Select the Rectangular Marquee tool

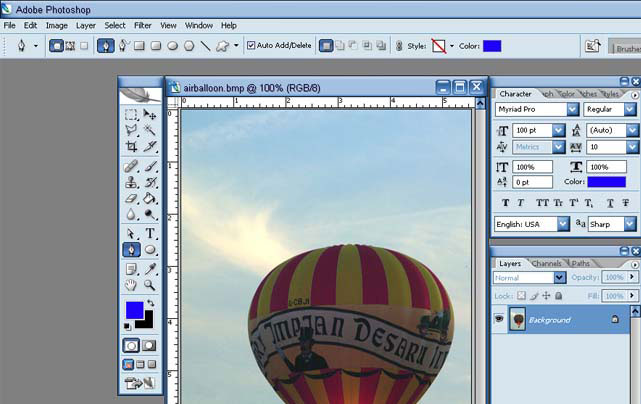click(131, 114)
